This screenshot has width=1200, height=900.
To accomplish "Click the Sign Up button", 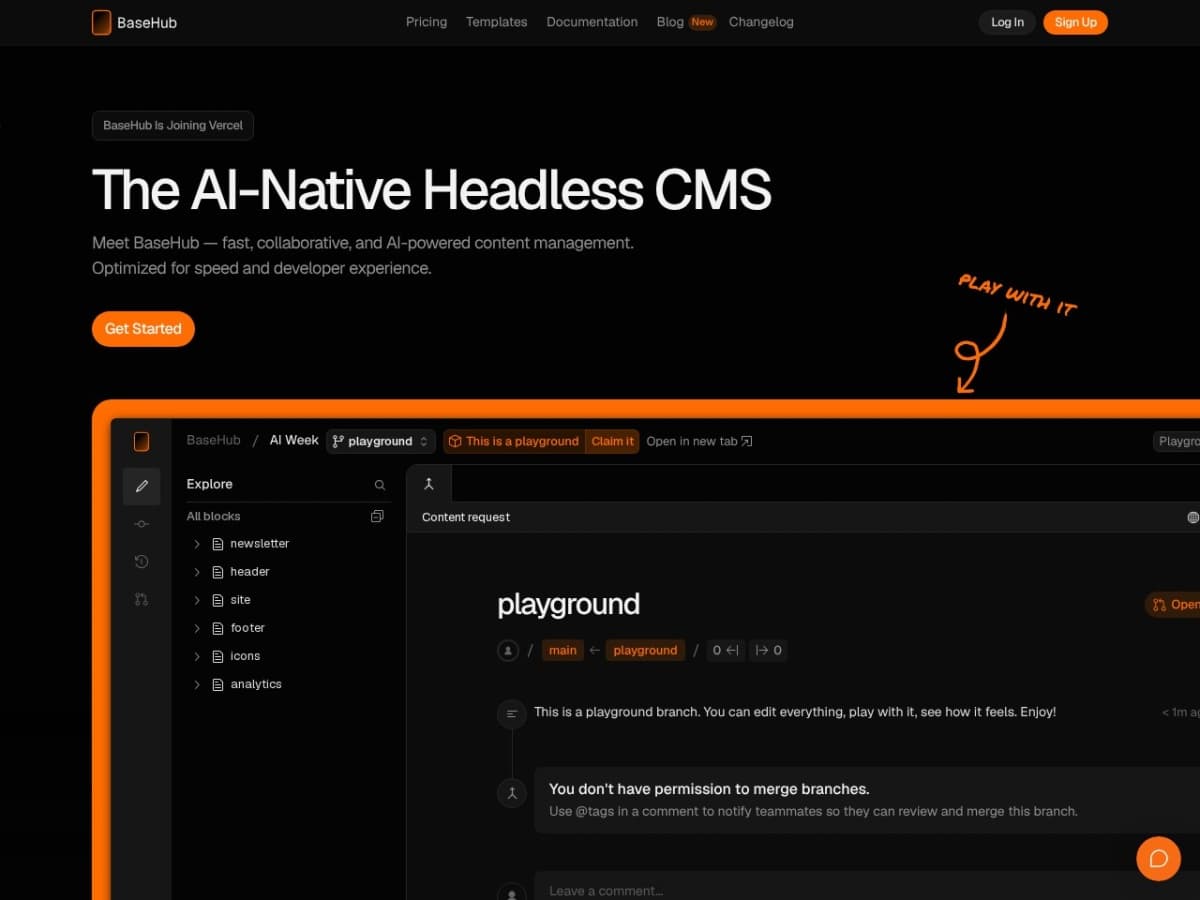I will [x=1075, y=22].
